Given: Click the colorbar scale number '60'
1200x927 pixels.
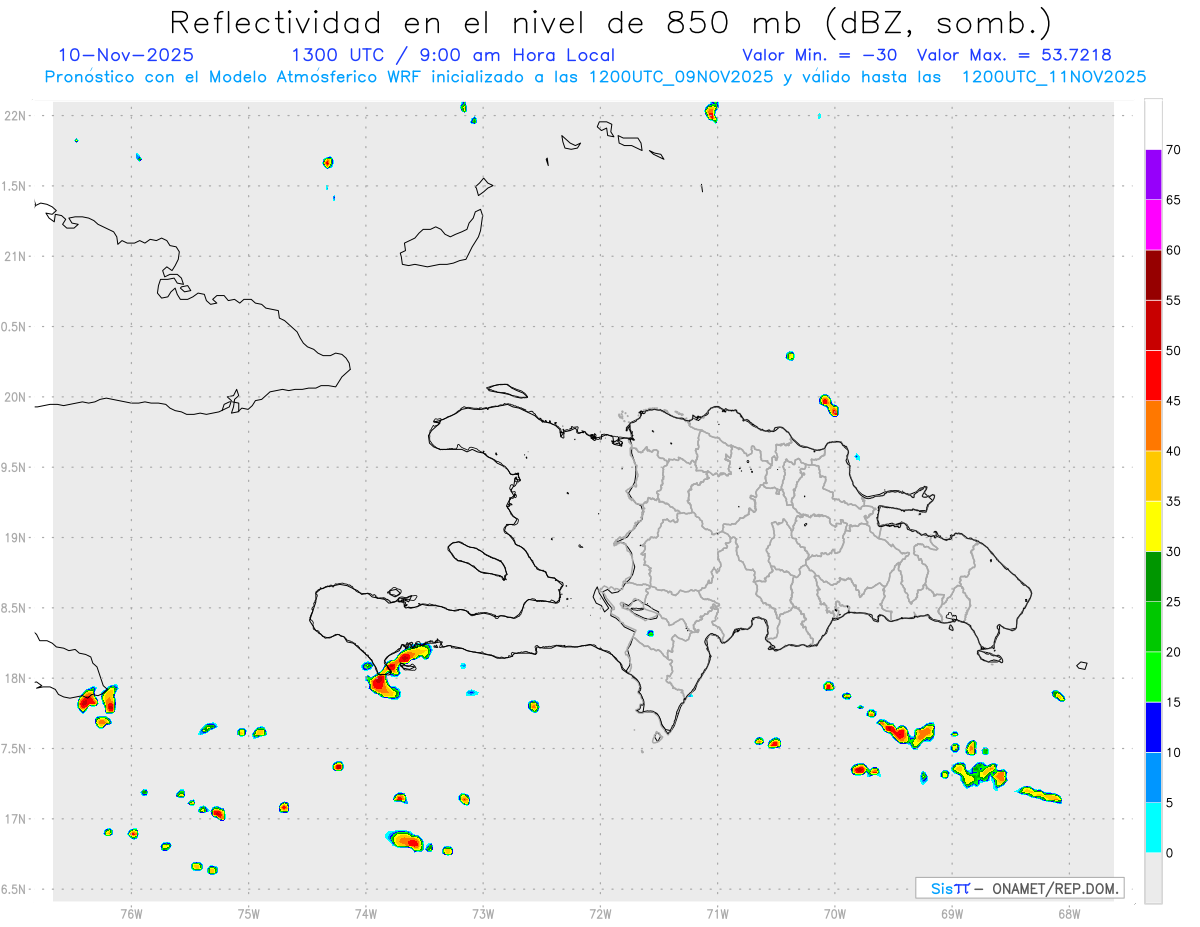Looking at the screenshot, I should (1173, 250).
